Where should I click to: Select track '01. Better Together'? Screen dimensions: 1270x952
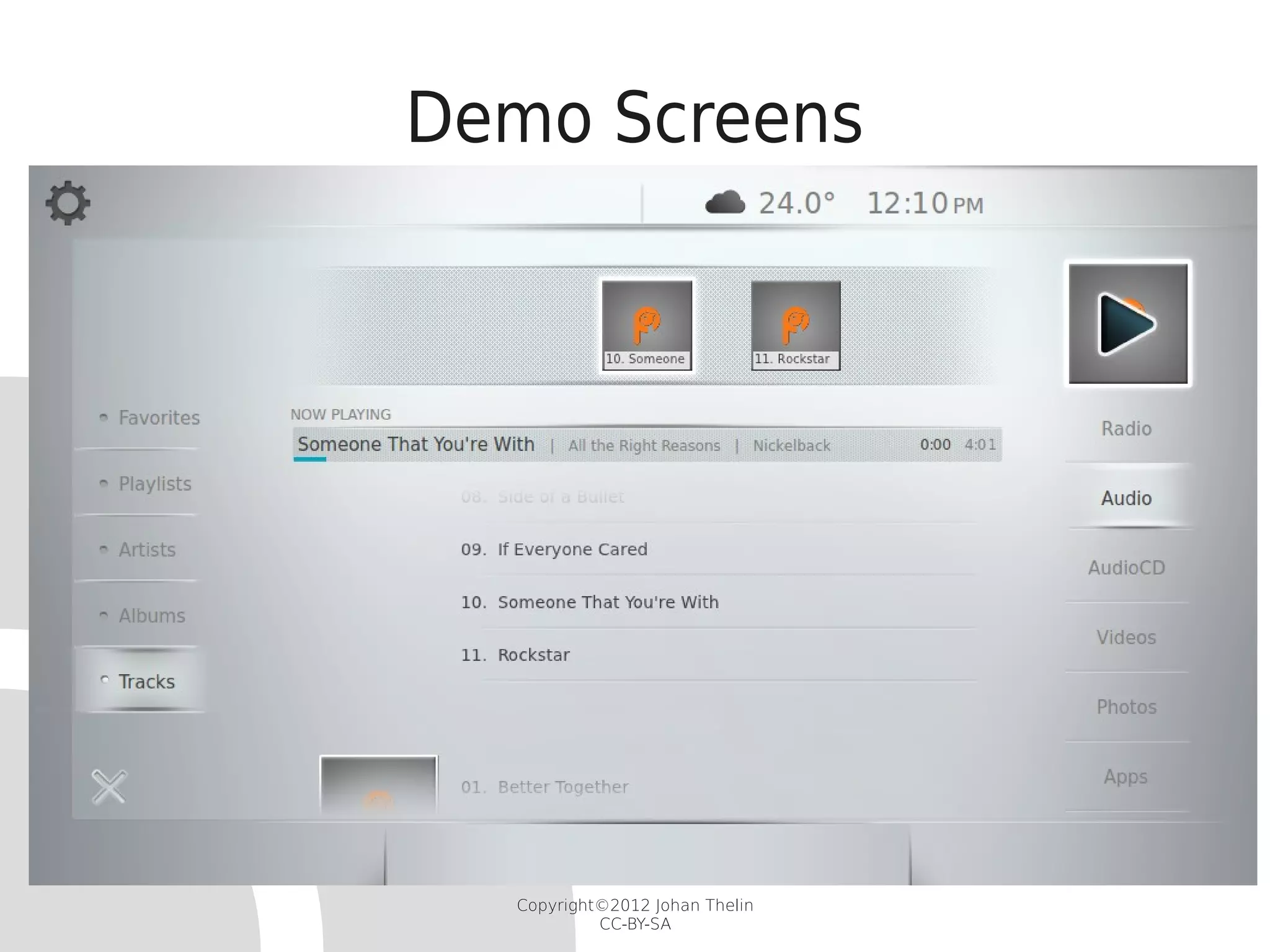(544, 787)
